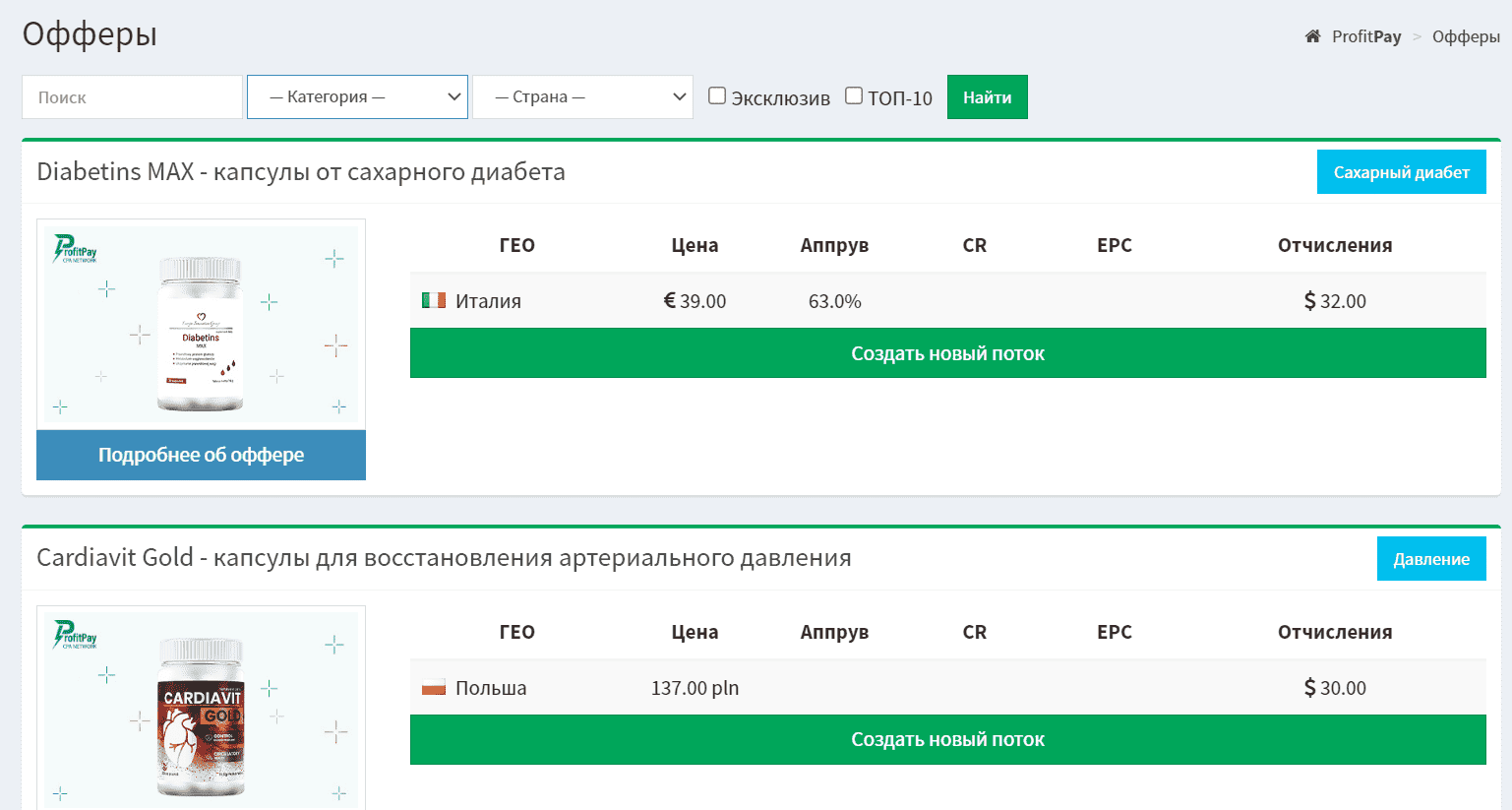Go to ProfitPay breadcrumb link
The image size is (1512, 810).
(x=1366, y=36)
